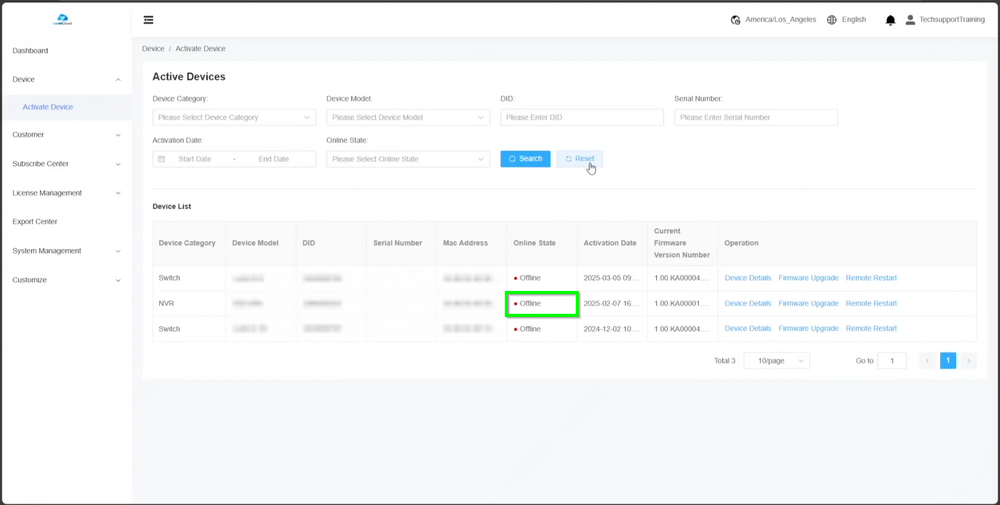Click the globe language icon
The image size is (1000, 505).
tap(831, 20)
